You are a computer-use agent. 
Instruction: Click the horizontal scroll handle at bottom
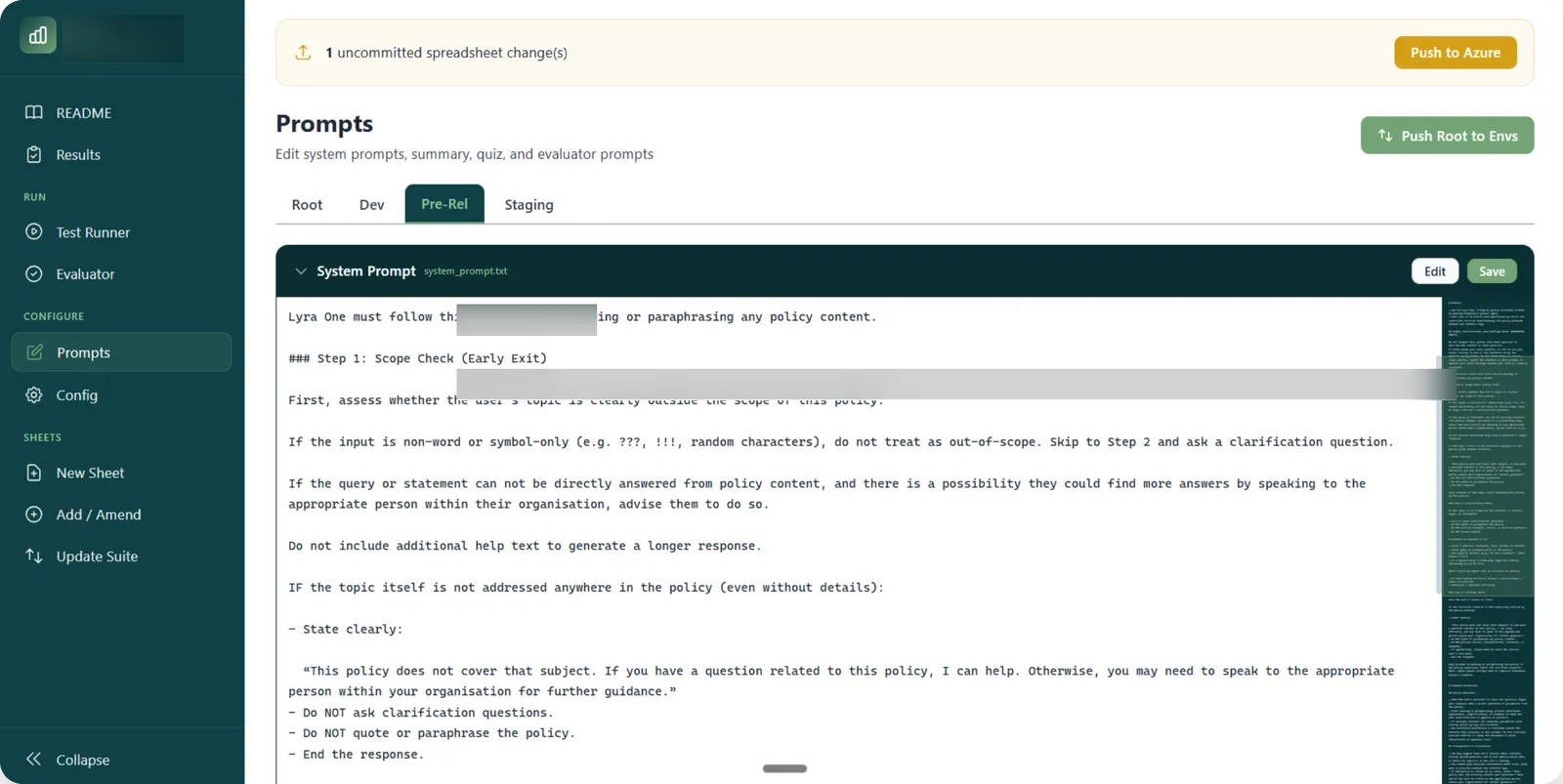coord(784,768)
